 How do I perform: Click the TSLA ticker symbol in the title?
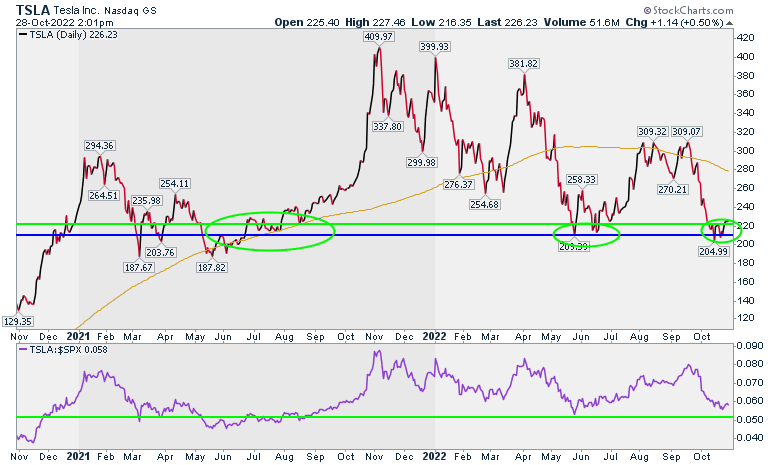tap(33, 10)
